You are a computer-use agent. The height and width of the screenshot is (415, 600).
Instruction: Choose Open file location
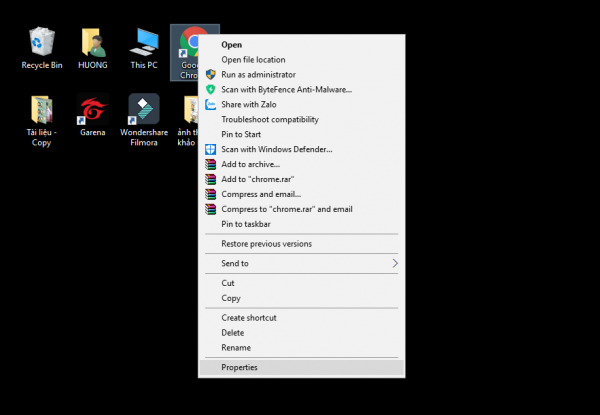click(302, 60)
